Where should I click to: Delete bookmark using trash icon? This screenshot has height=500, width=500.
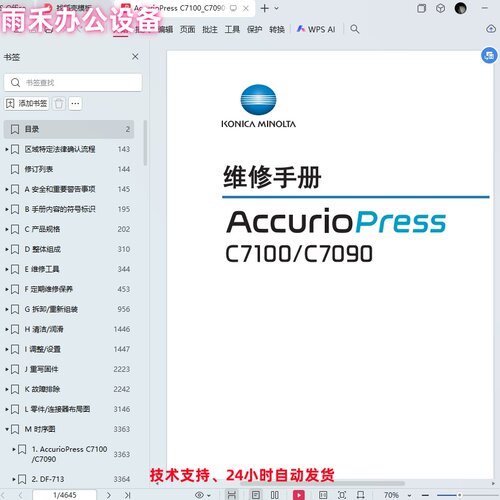tap(59, 103)
